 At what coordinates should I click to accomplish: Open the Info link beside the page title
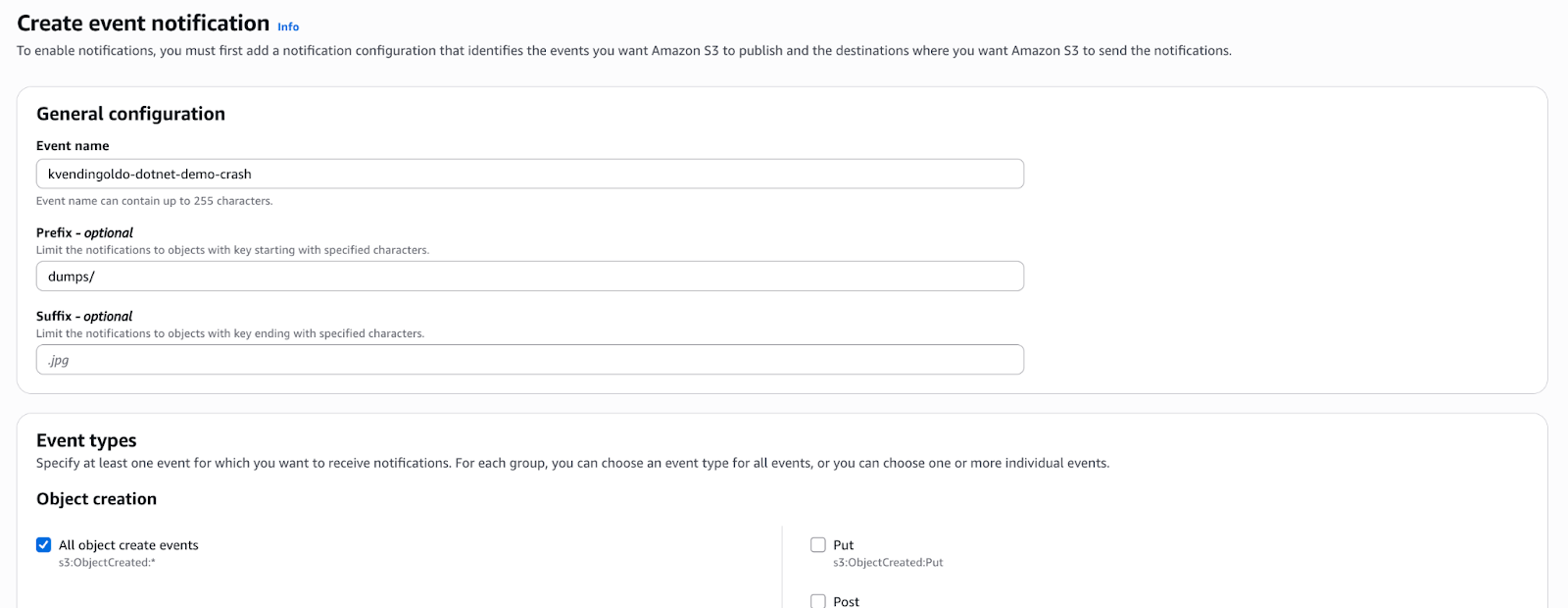(288, 26)
